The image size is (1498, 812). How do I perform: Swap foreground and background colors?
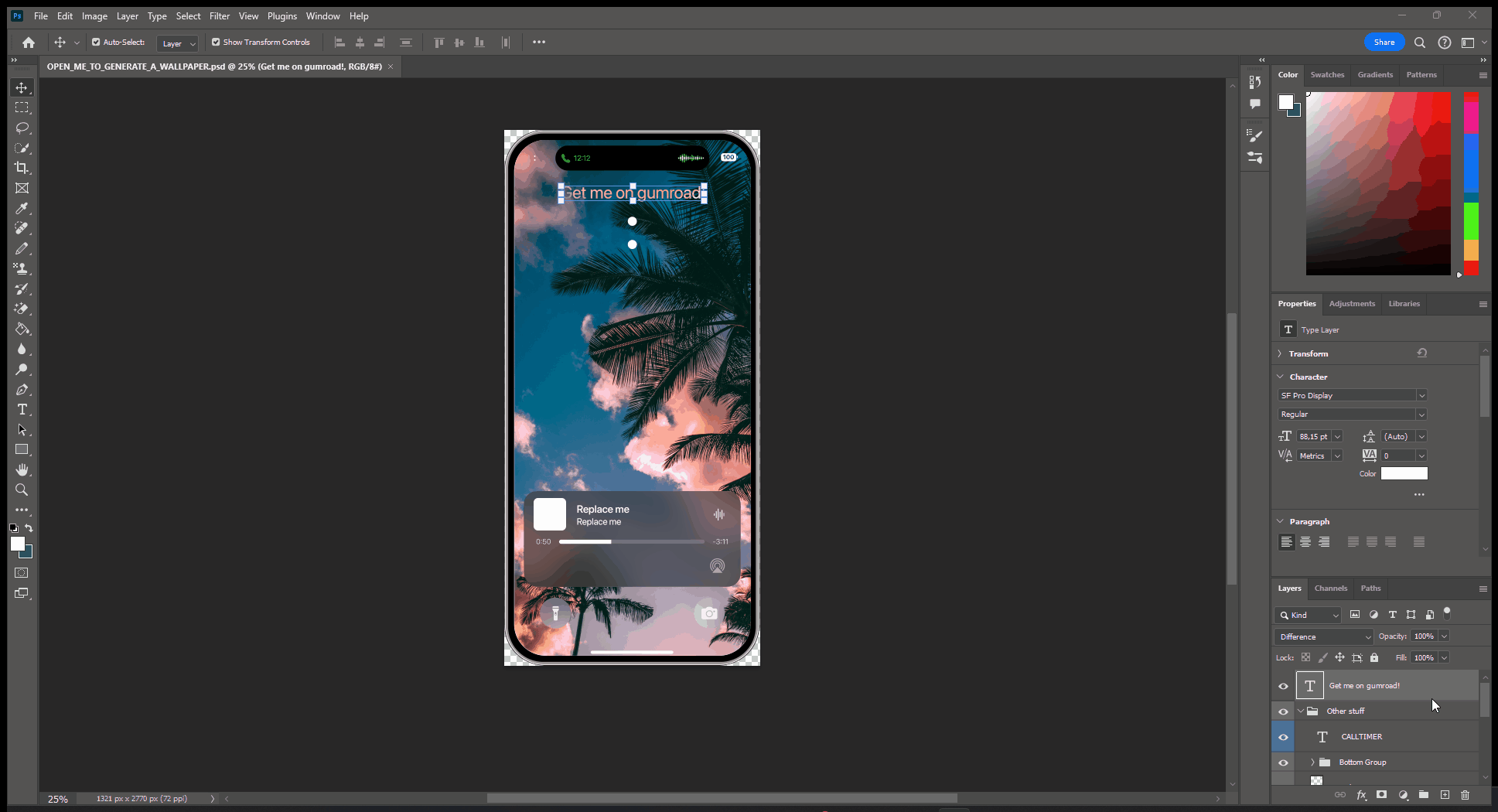pyautogui.click(x=29, y=528)
